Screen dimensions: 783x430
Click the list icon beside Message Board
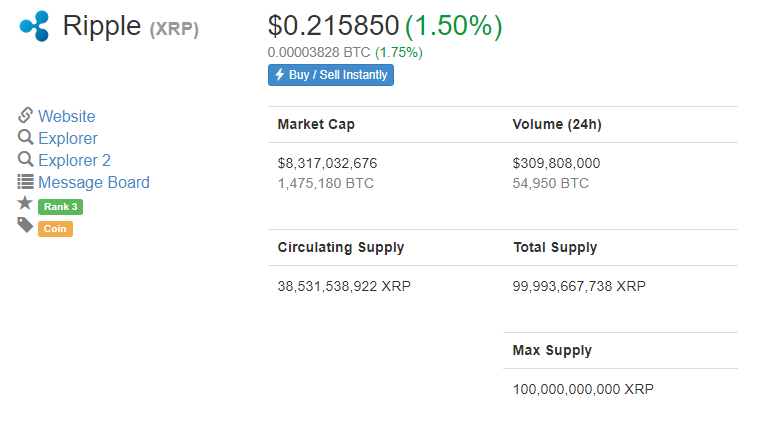26,182
